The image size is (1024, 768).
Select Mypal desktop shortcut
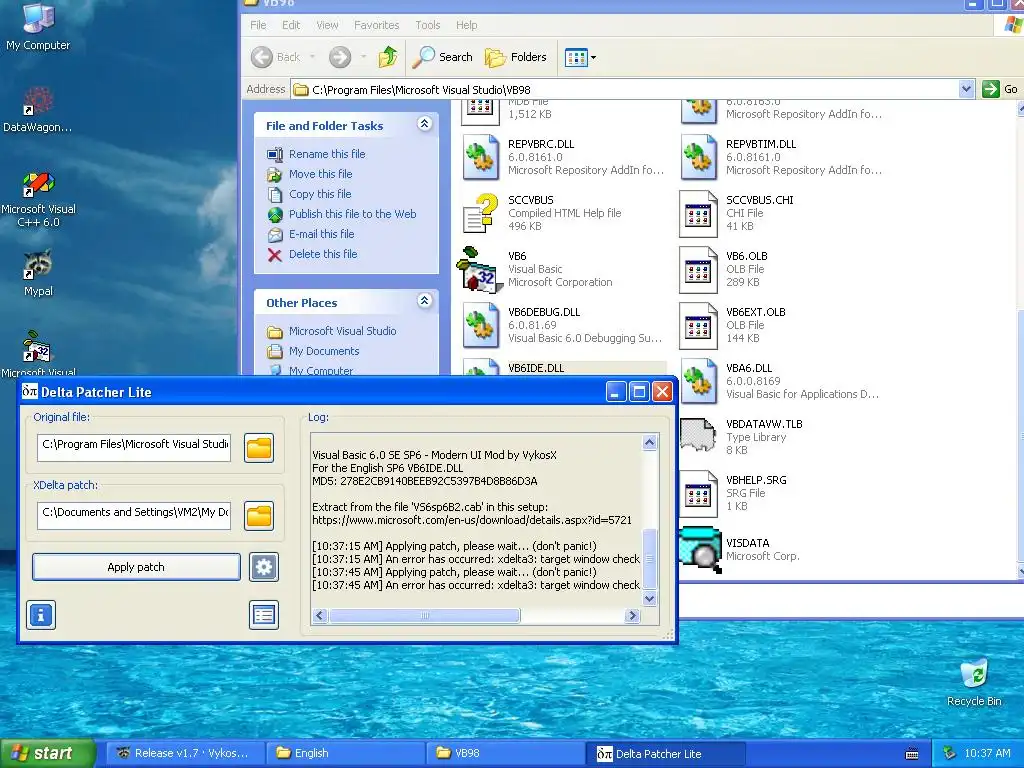(x=38, y=273)
